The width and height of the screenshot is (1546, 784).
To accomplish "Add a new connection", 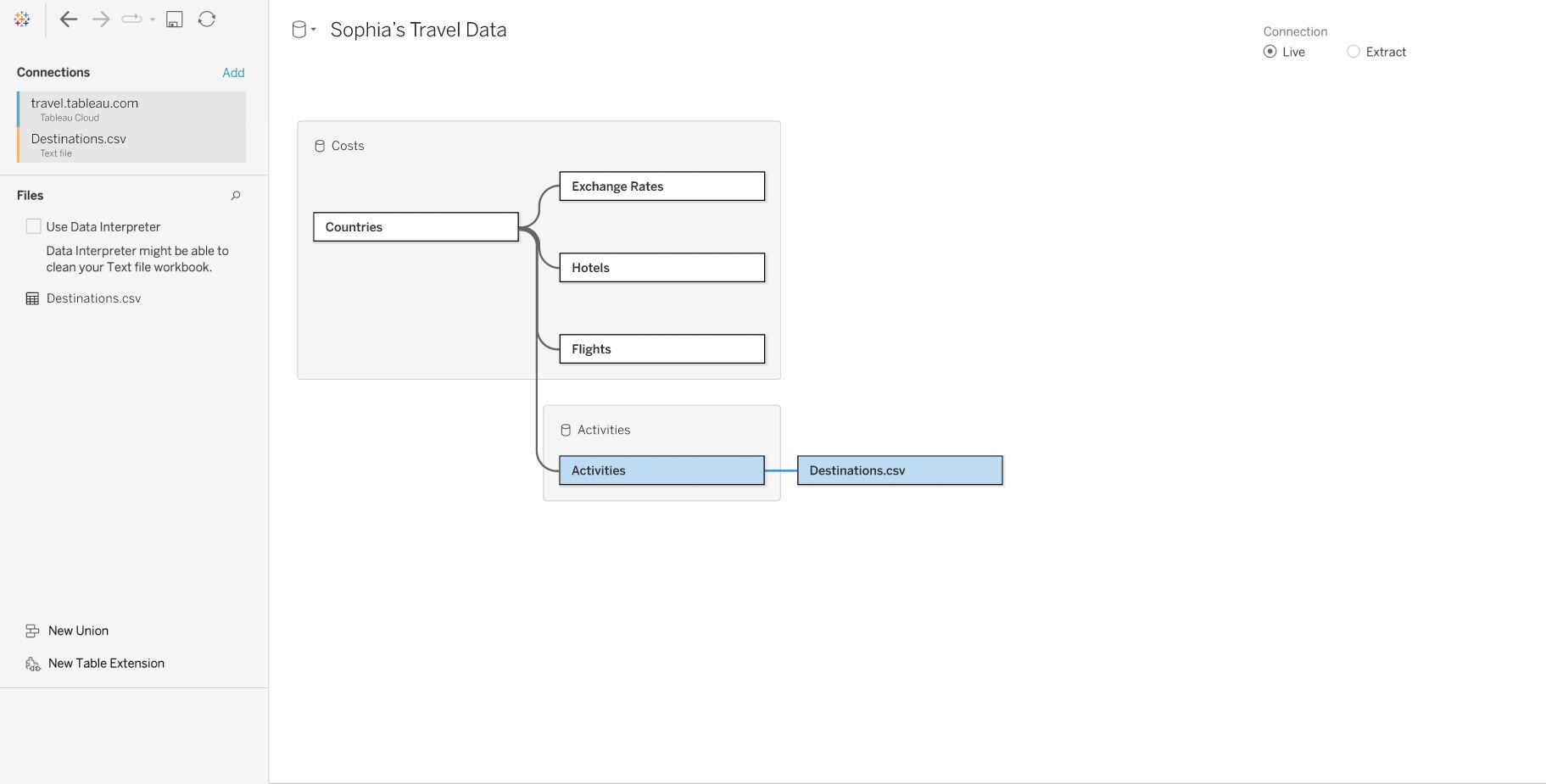I will pyautogui.click(x=233, y=73).
